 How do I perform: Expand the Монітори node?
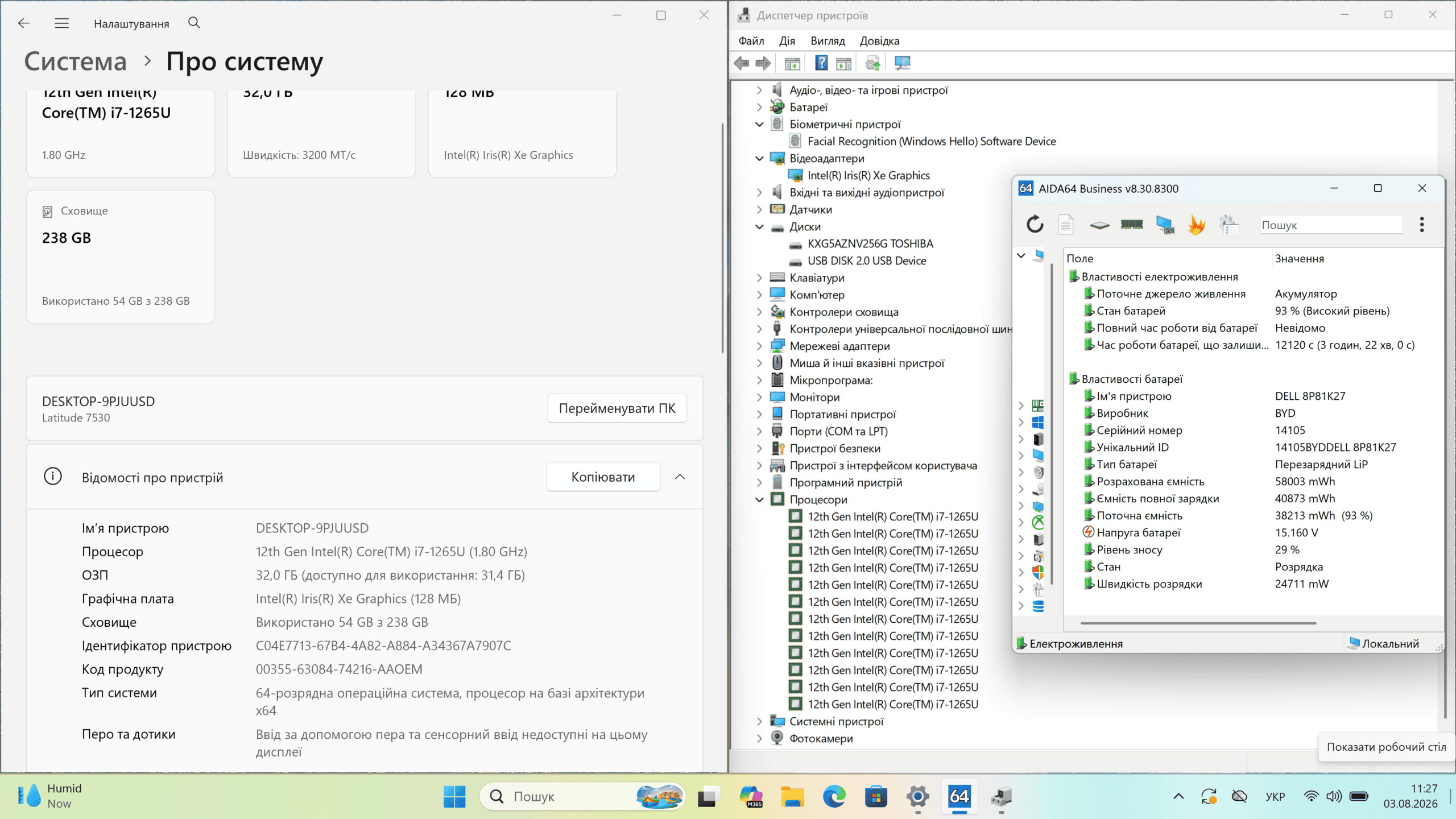click(x=759, y=397)
